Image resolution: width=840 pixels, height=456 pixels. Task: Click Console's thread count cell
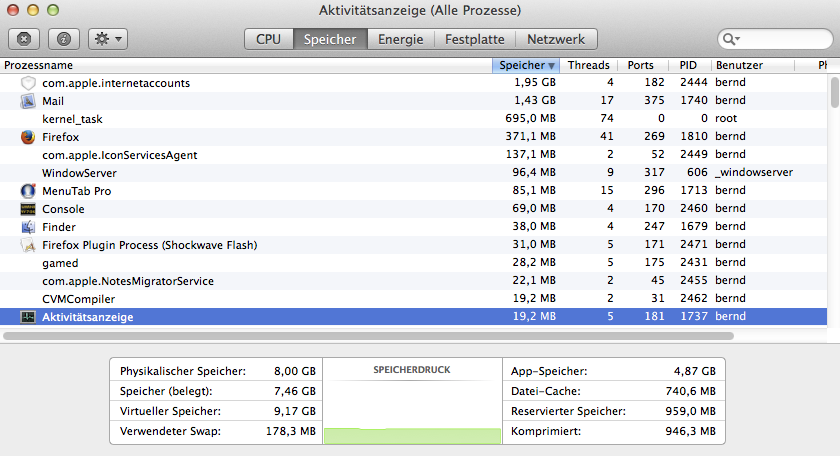click(x=610, y=208)
